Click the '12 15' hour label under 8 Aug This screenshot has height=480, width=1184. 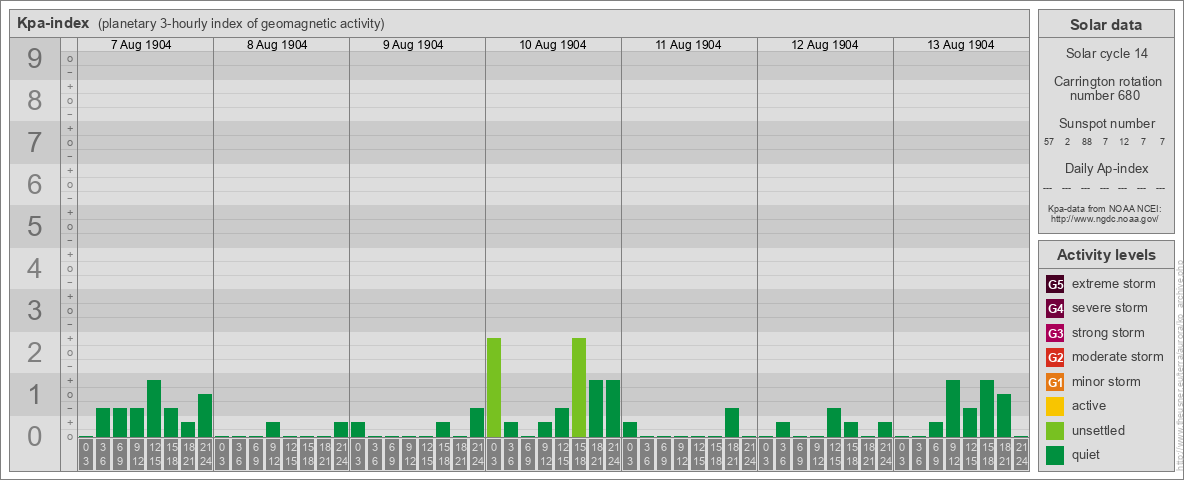[x=290, y=454]
